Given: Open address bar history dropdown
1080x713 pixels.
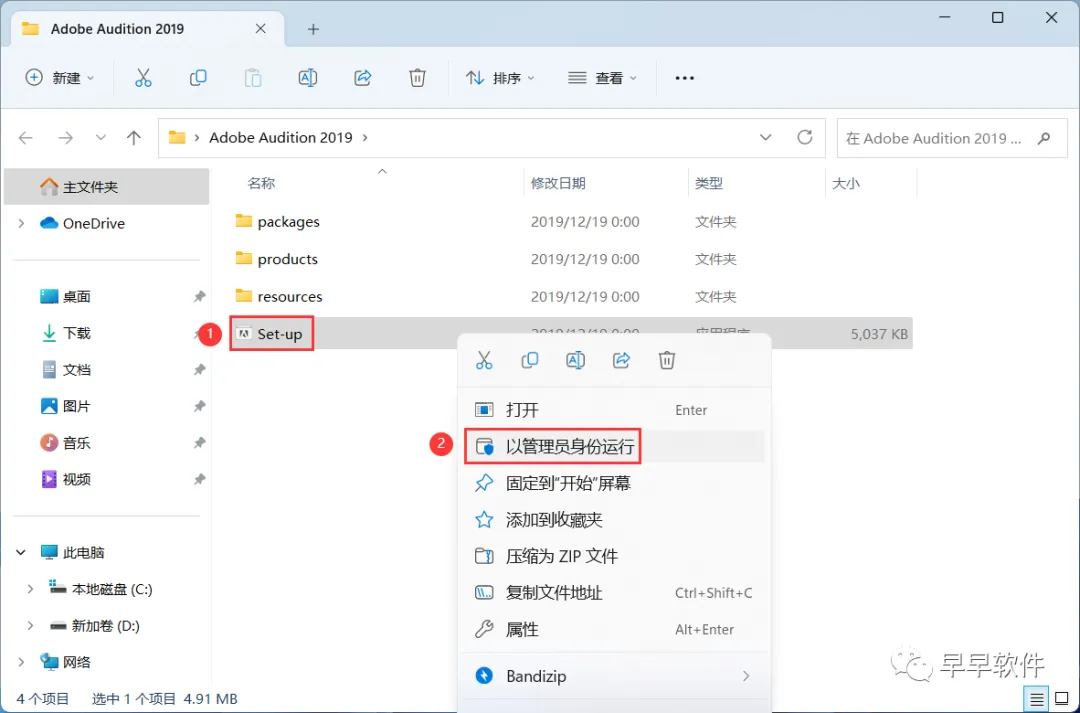Looking at the screenshot, I should [765, 137].
